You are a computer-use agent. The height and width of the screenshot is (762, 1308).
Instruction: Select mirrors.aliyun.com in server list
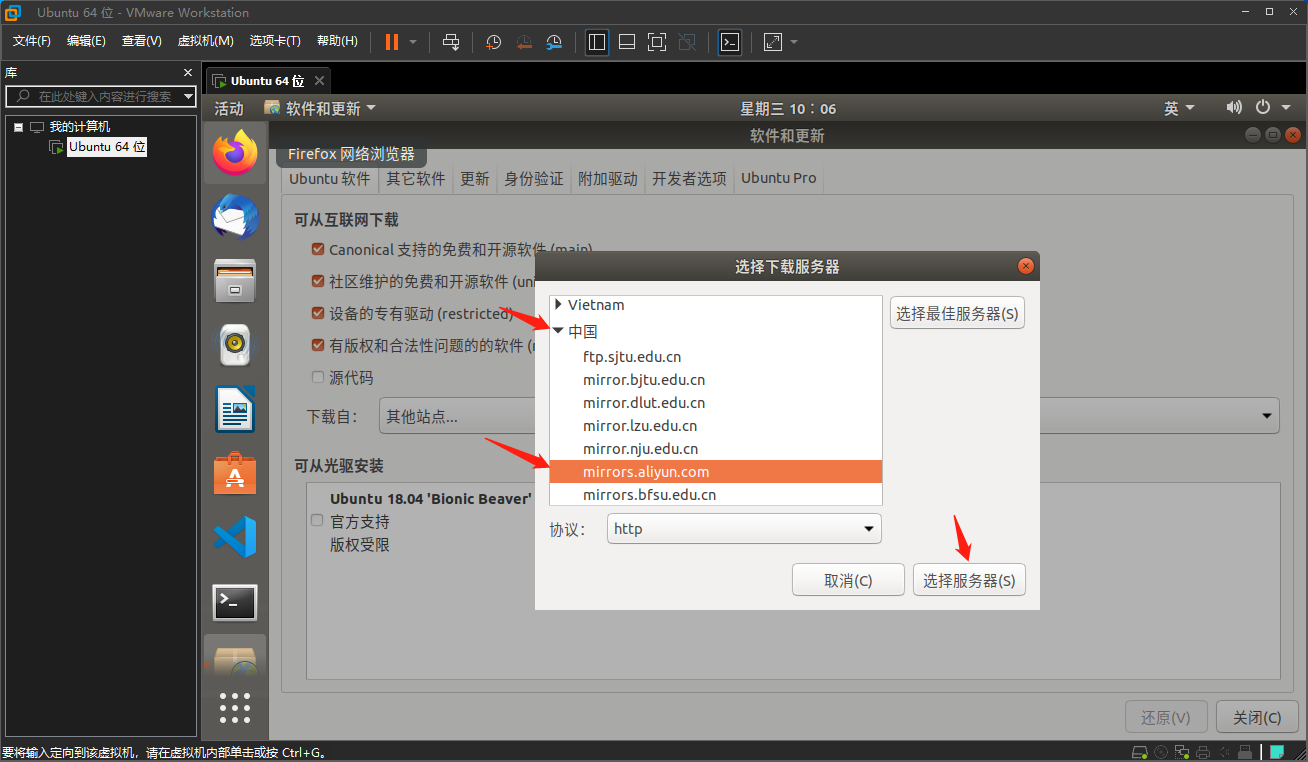click(x=716, y=472)
